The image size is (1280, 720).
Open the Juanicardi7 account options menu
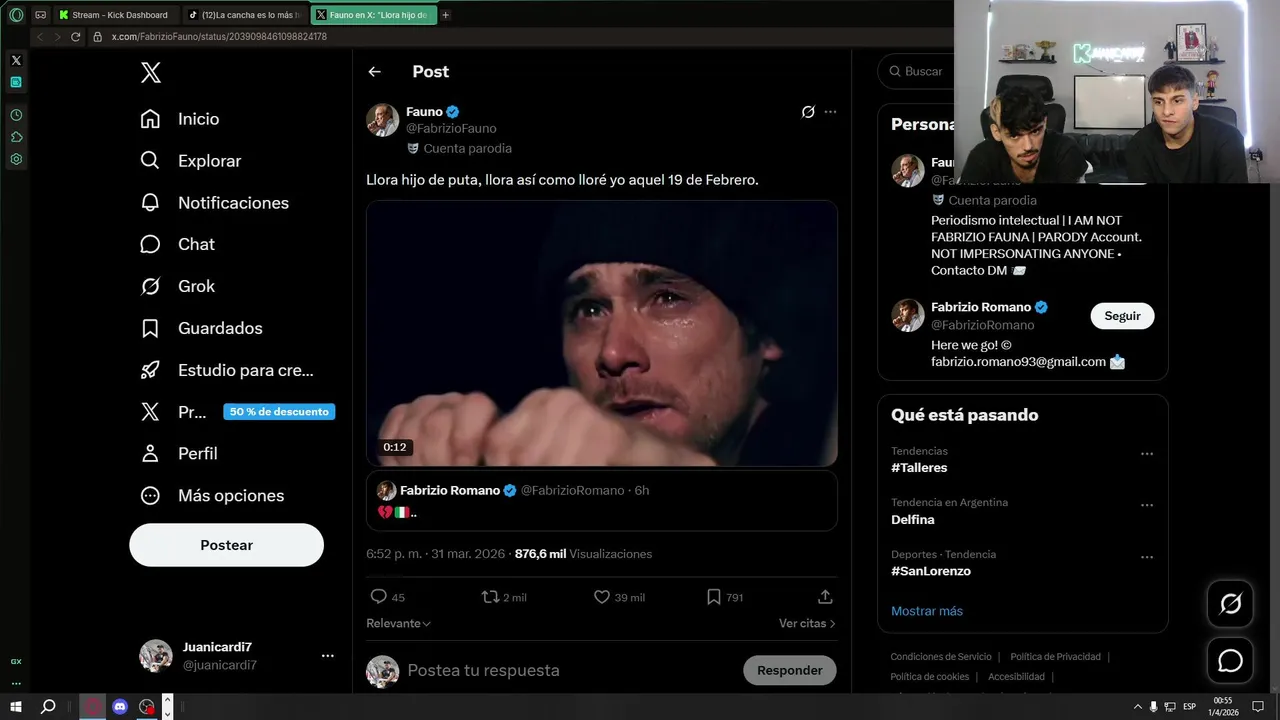pyautogui.click(x=327, y=656)
